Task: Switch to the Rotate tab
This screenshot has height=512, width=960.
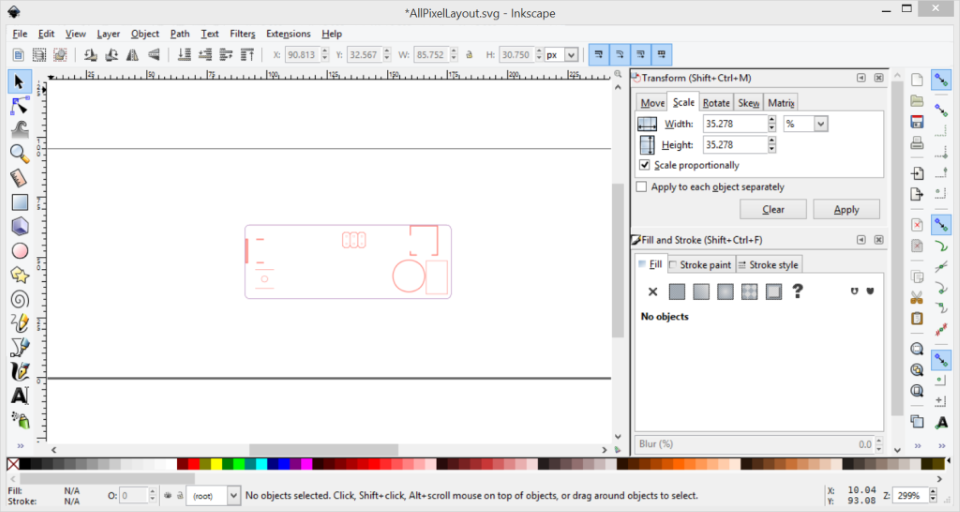Action: (x=716, y=103)
